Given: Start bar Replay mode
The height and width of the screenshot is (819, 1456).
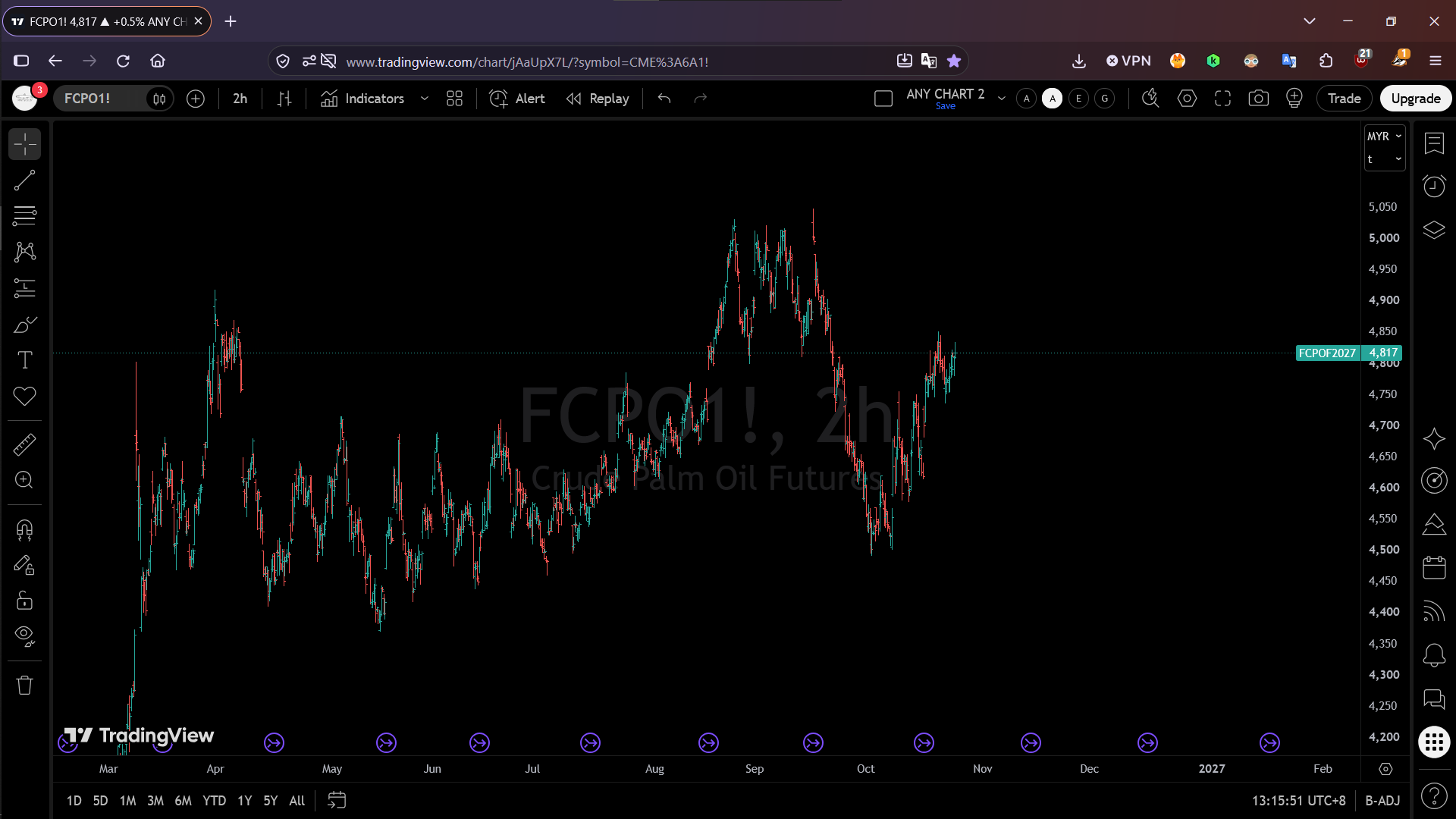Looking at the screenshot, I should pyautogui.click(x=598, y=99).
